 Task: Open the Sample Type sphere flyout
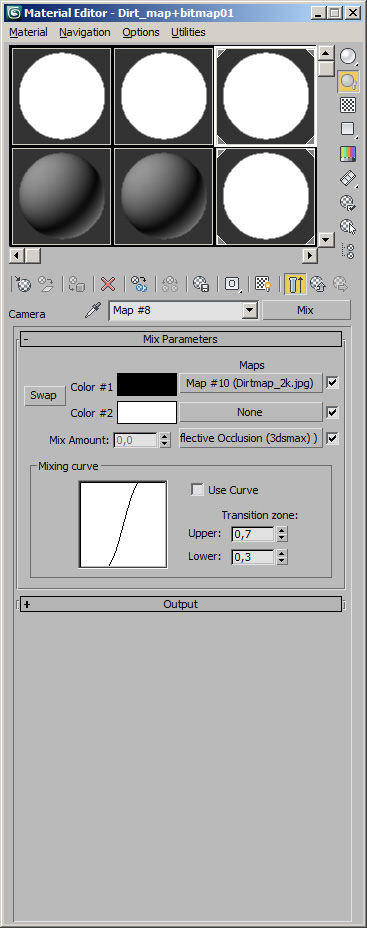tap(349, 57)
